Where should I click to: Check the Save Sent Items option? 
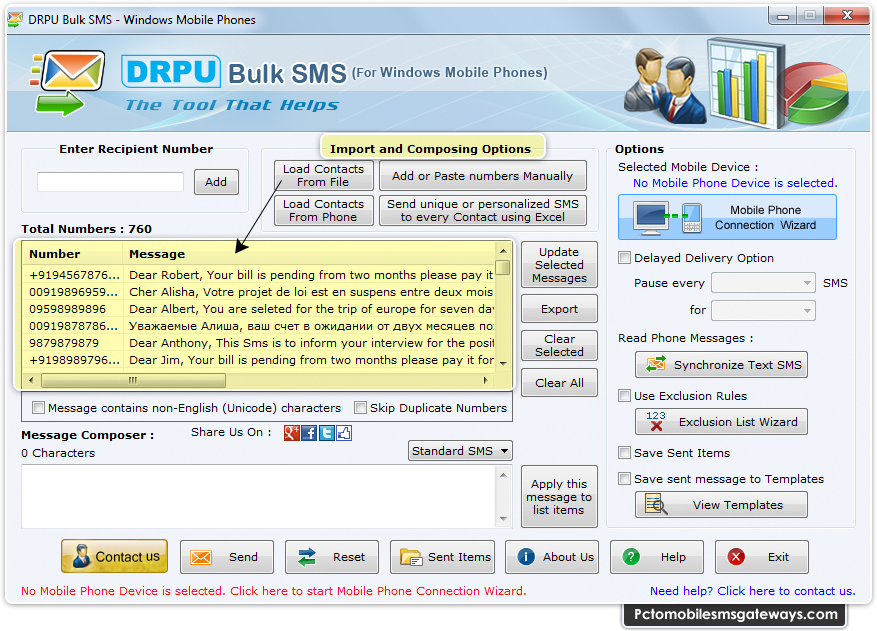point(624,453)
